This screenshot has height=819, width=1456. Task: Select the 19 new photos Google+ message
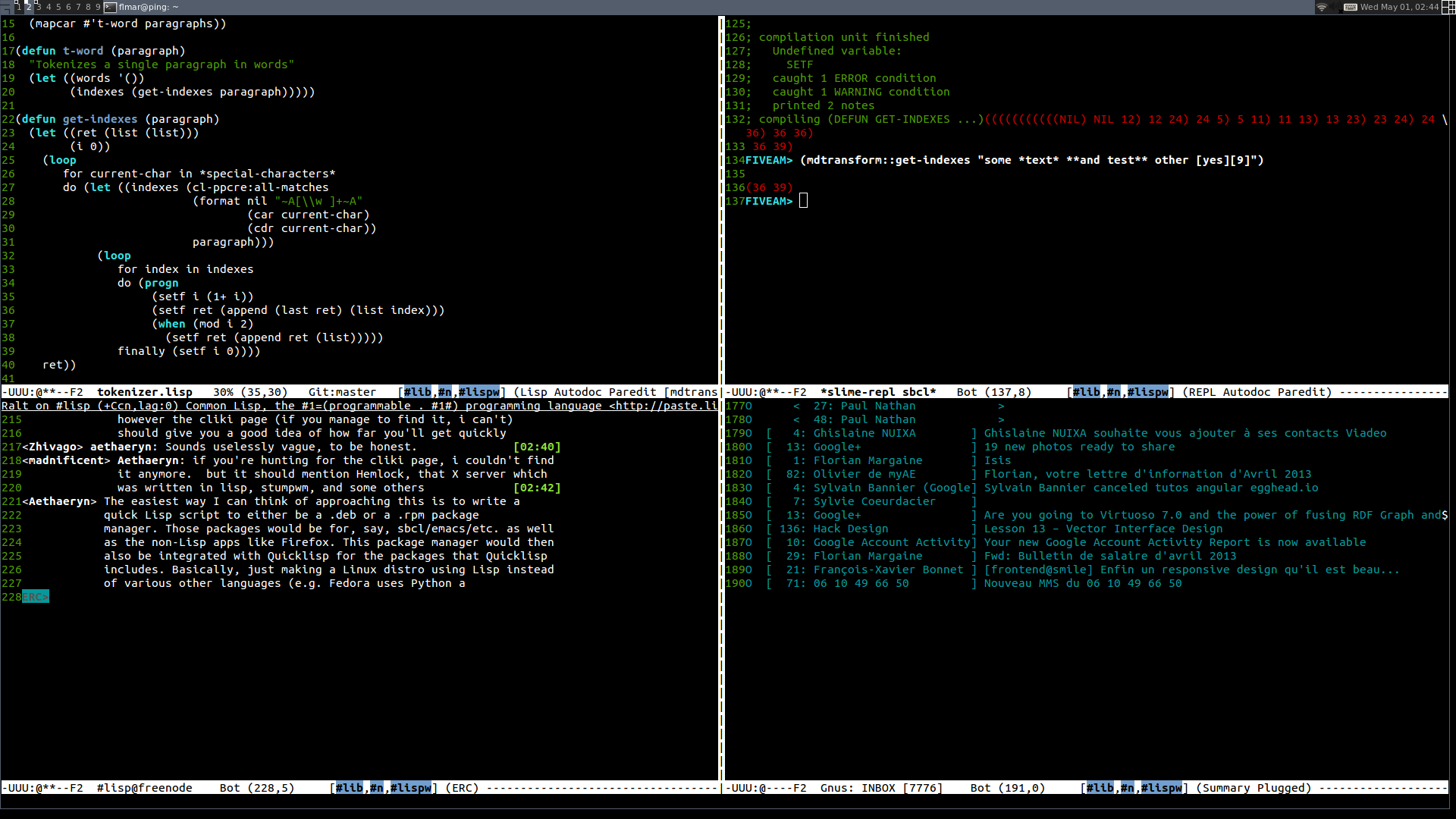pyautogui.click(x=971, y=447)
